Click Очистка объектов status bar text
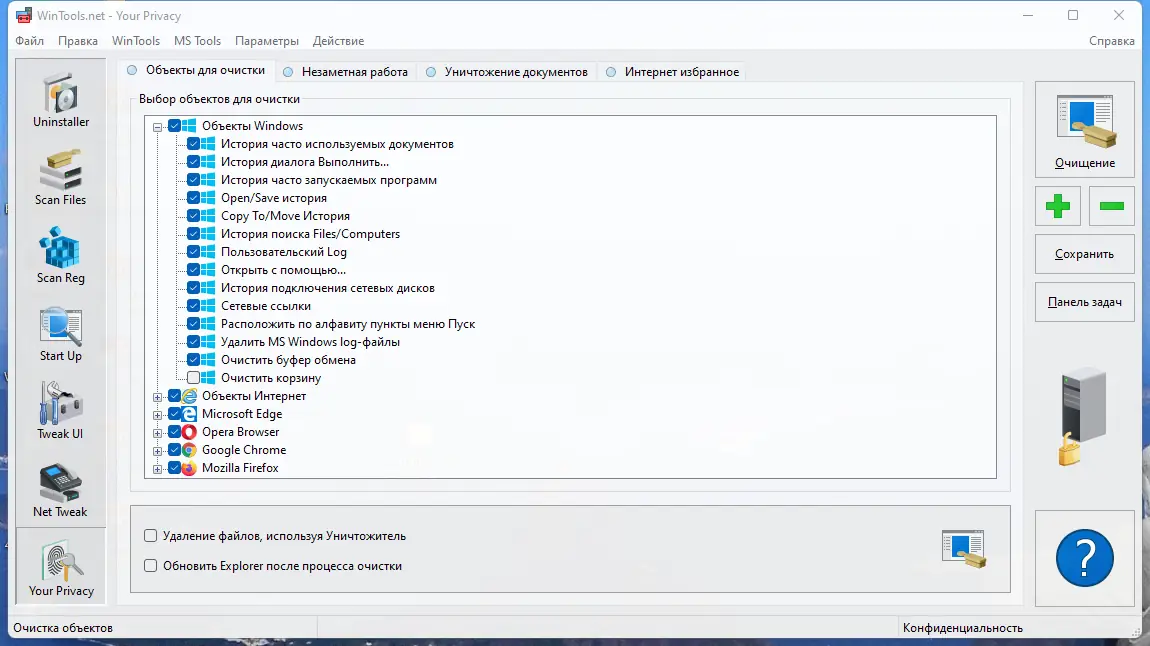This screenshot has height=646, width=1150. (63, 628)
